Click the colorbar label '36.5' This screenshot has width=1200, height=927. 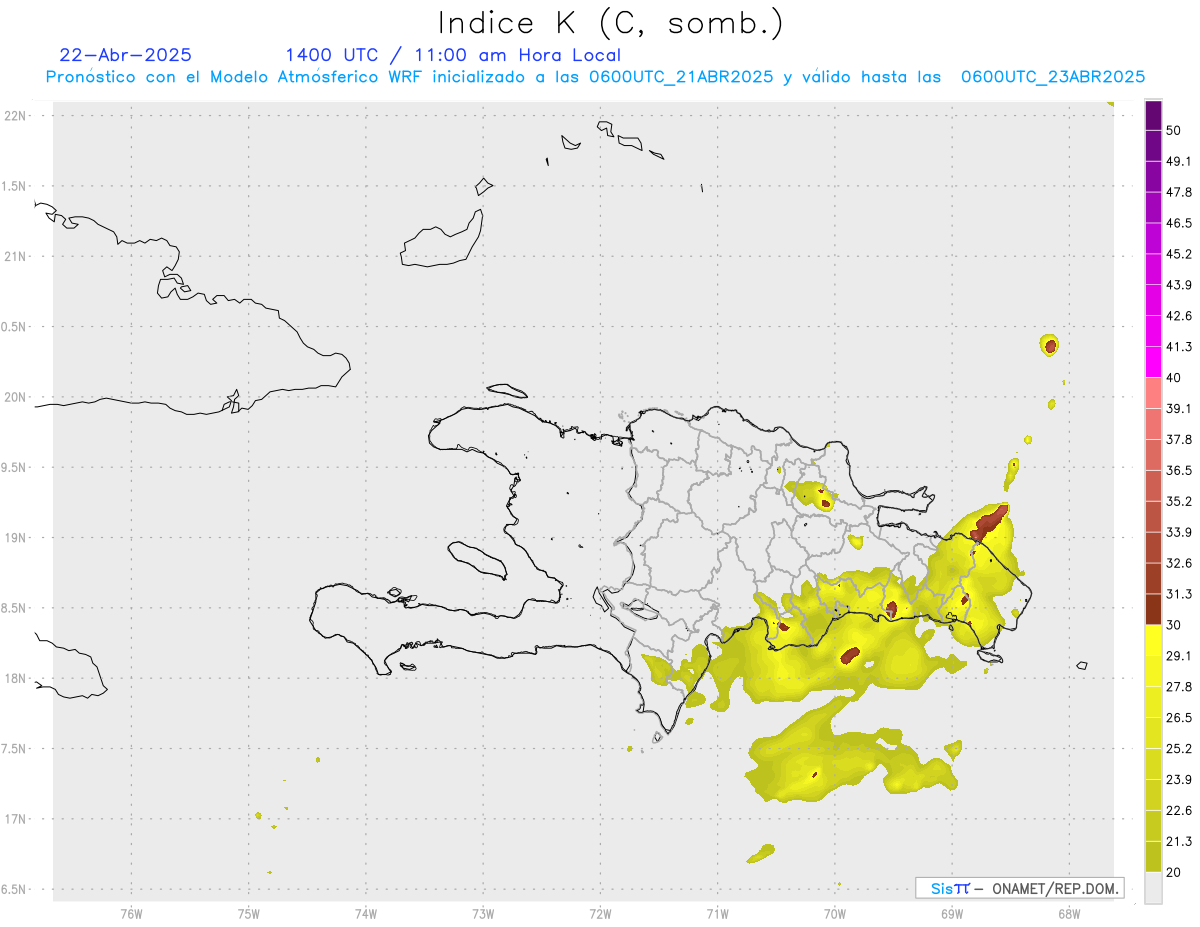[x=1179, y=470]
